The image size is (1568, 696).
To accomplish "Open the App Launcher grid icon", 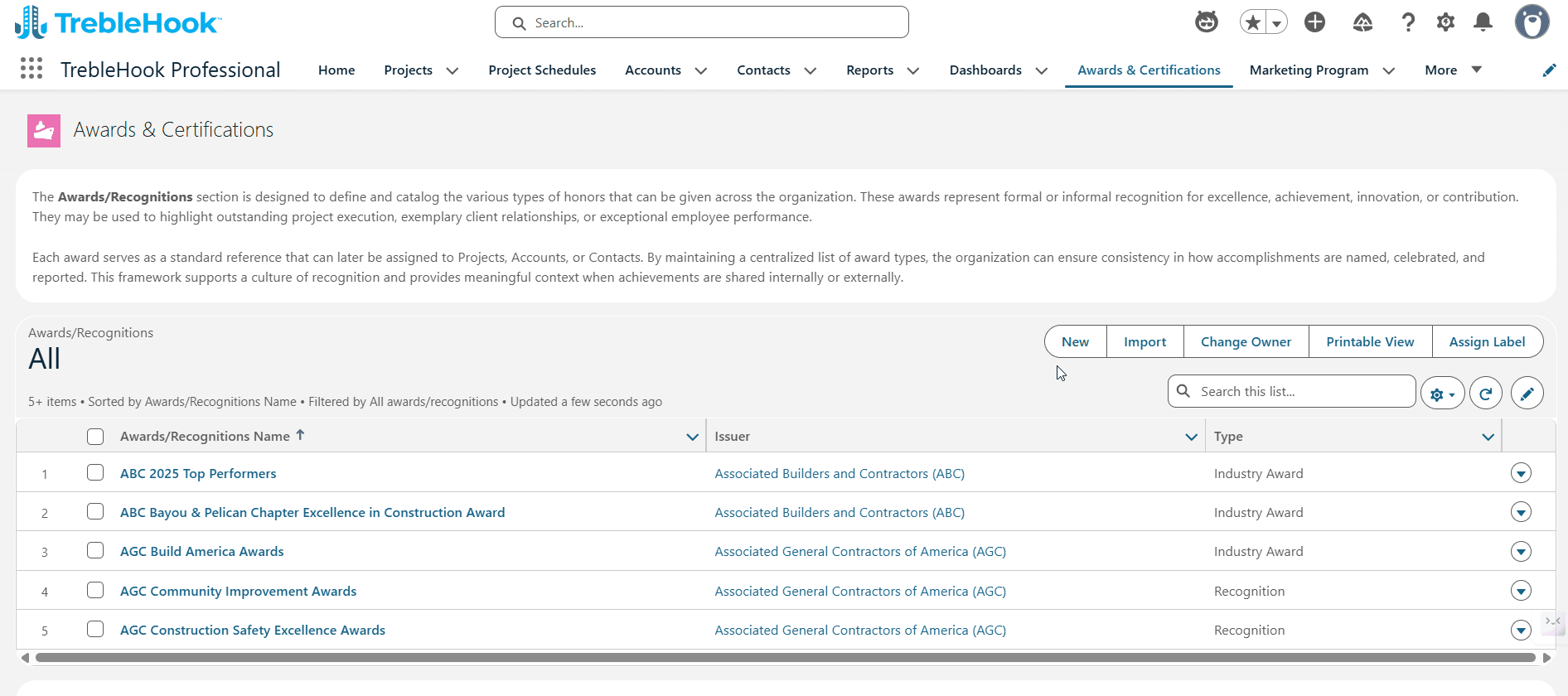I will pyautogui.click(x=31, y=68).
